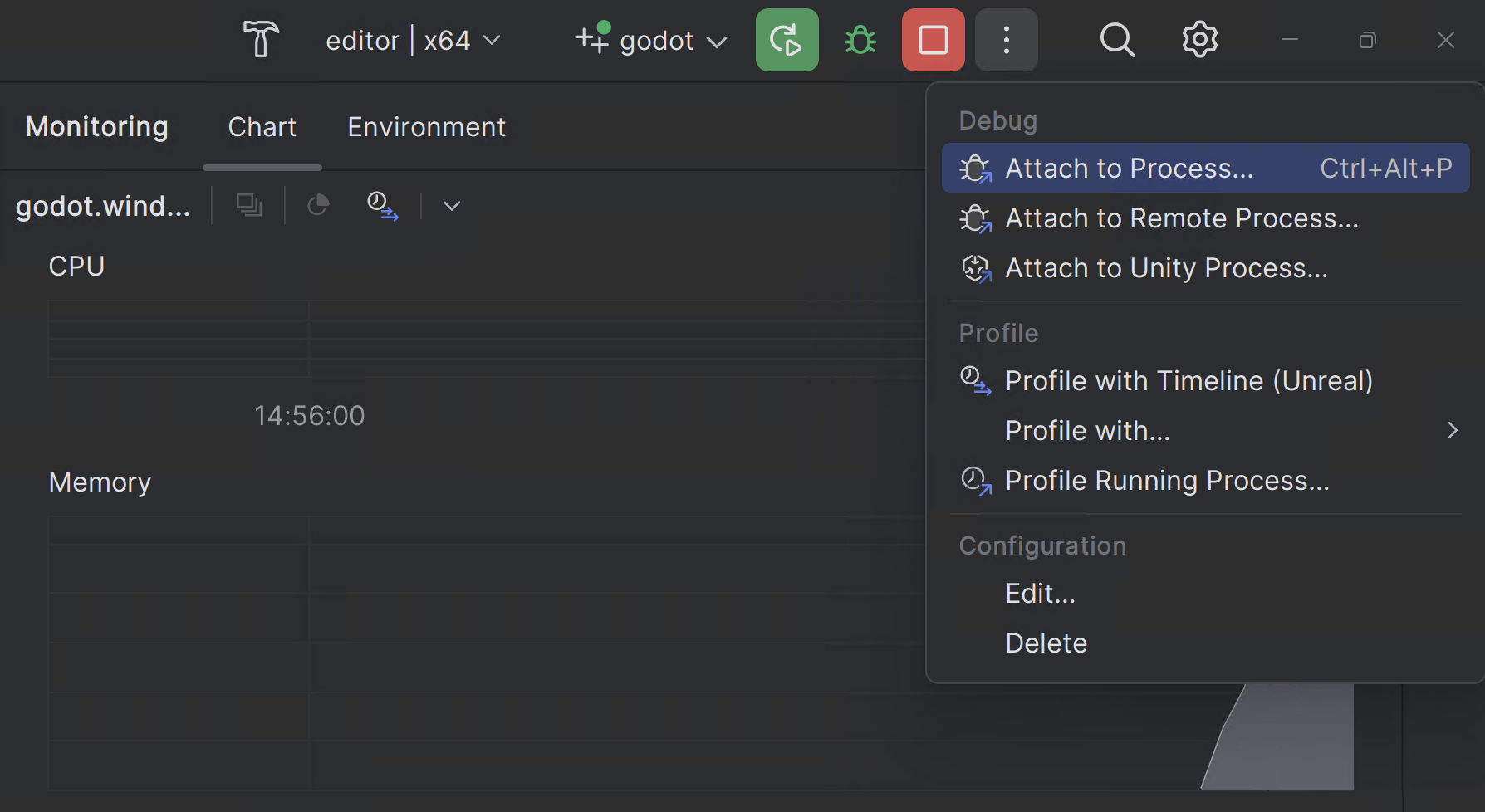Click the Build hammer icon

click(261, 40)
